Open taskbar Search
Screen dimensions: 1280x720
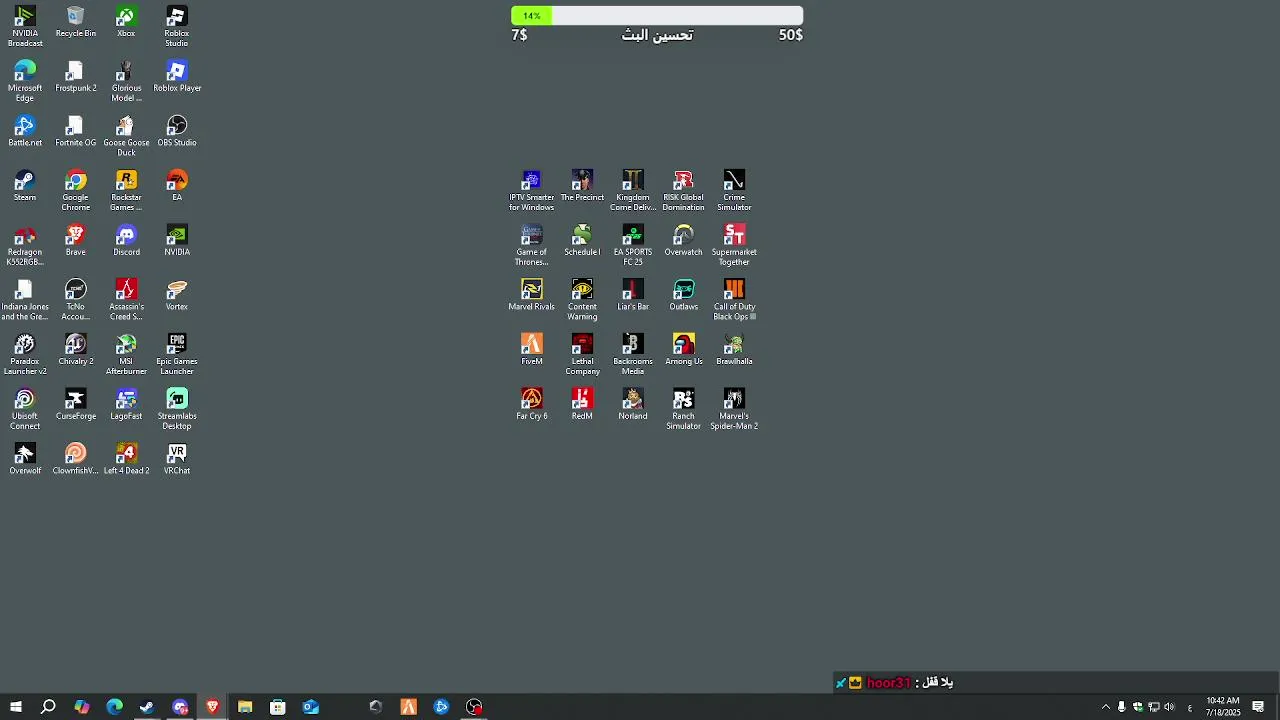(x=48, y=707)
